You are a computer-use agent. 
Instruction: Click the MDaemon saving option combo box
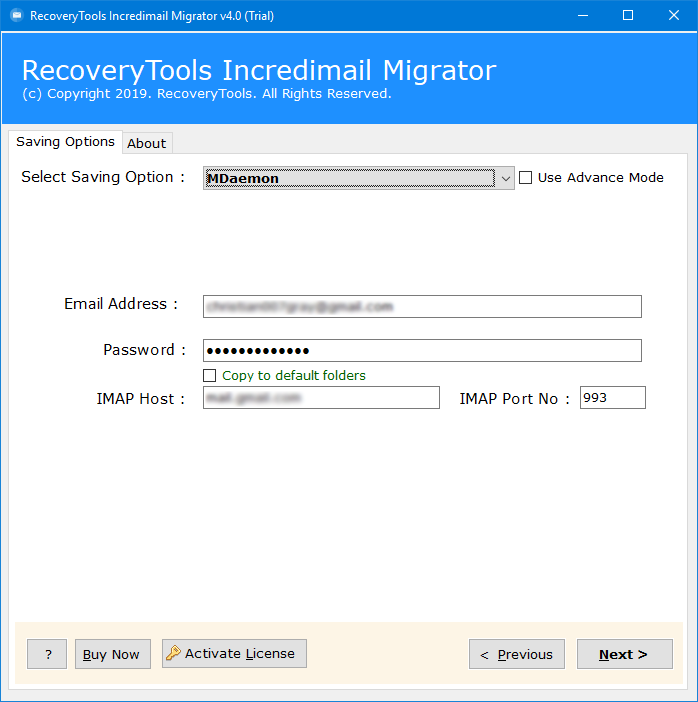pyautogui.click(x=350, y=179)
